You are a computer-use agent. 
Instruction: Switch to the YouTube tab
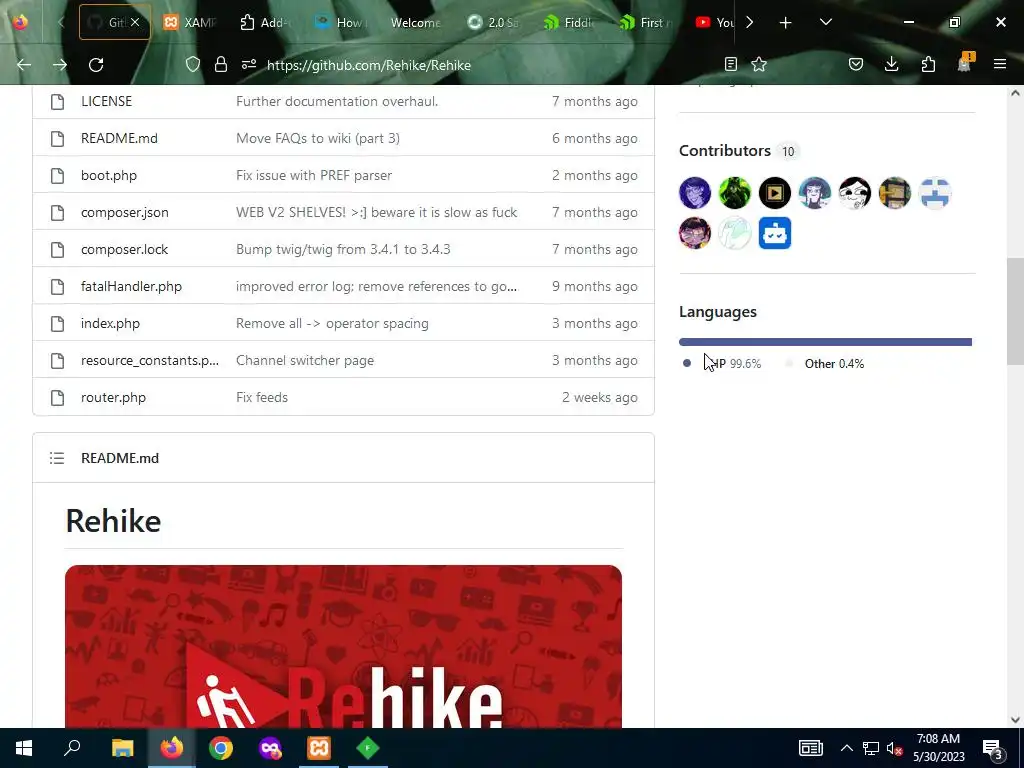(714, 22)
